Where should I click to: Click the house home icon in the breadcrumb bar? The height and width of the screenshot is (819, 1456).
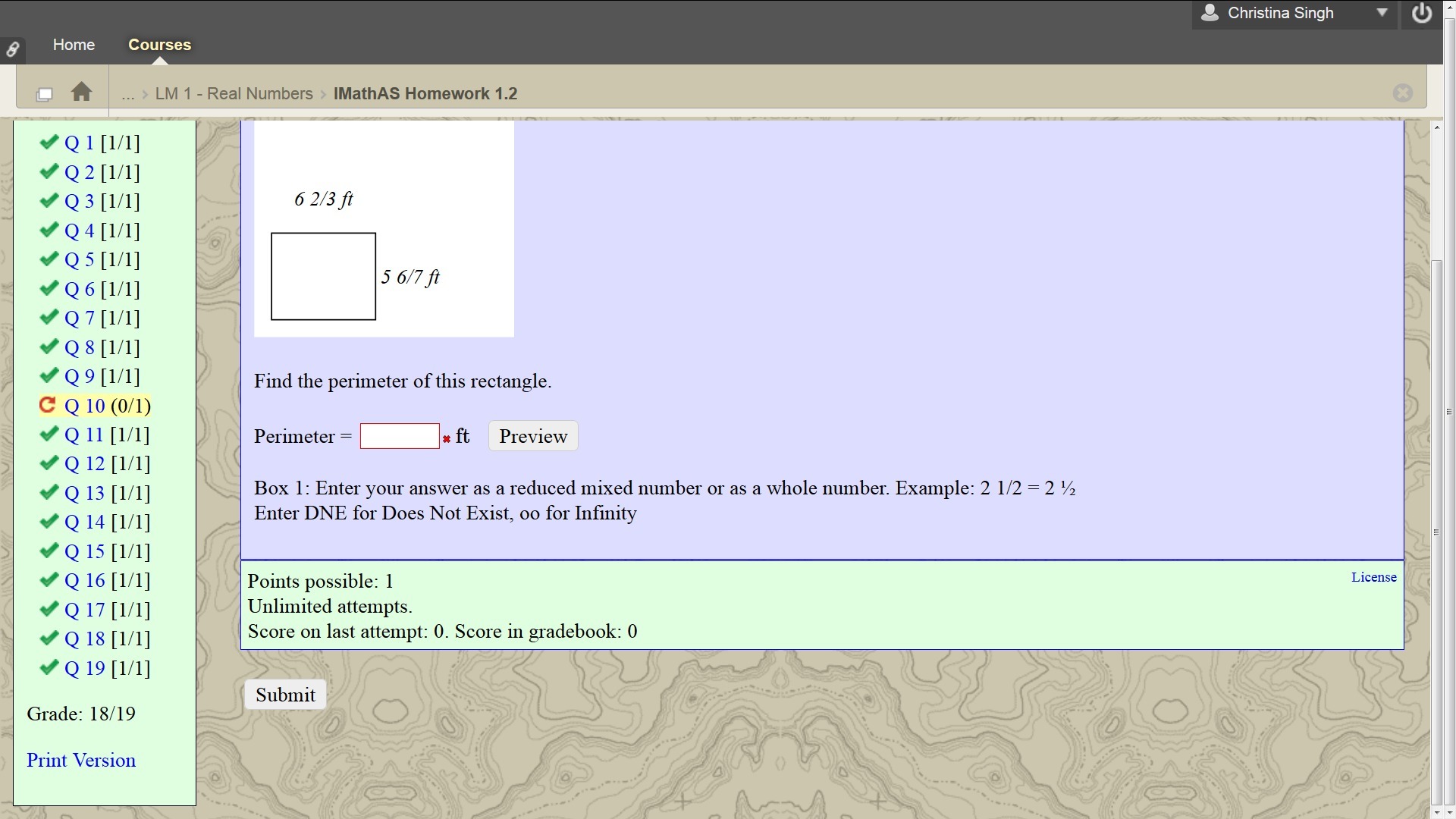(x=81, y=93)
